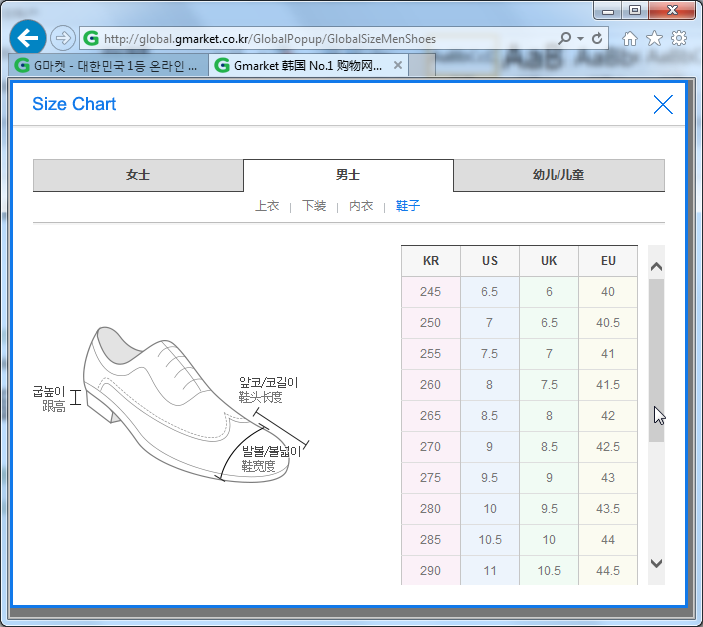Viewport: 703px width, 627px height.
Task: Close the Gmarket 韩国 No.1 browser tab
Action: coord(398,65)
